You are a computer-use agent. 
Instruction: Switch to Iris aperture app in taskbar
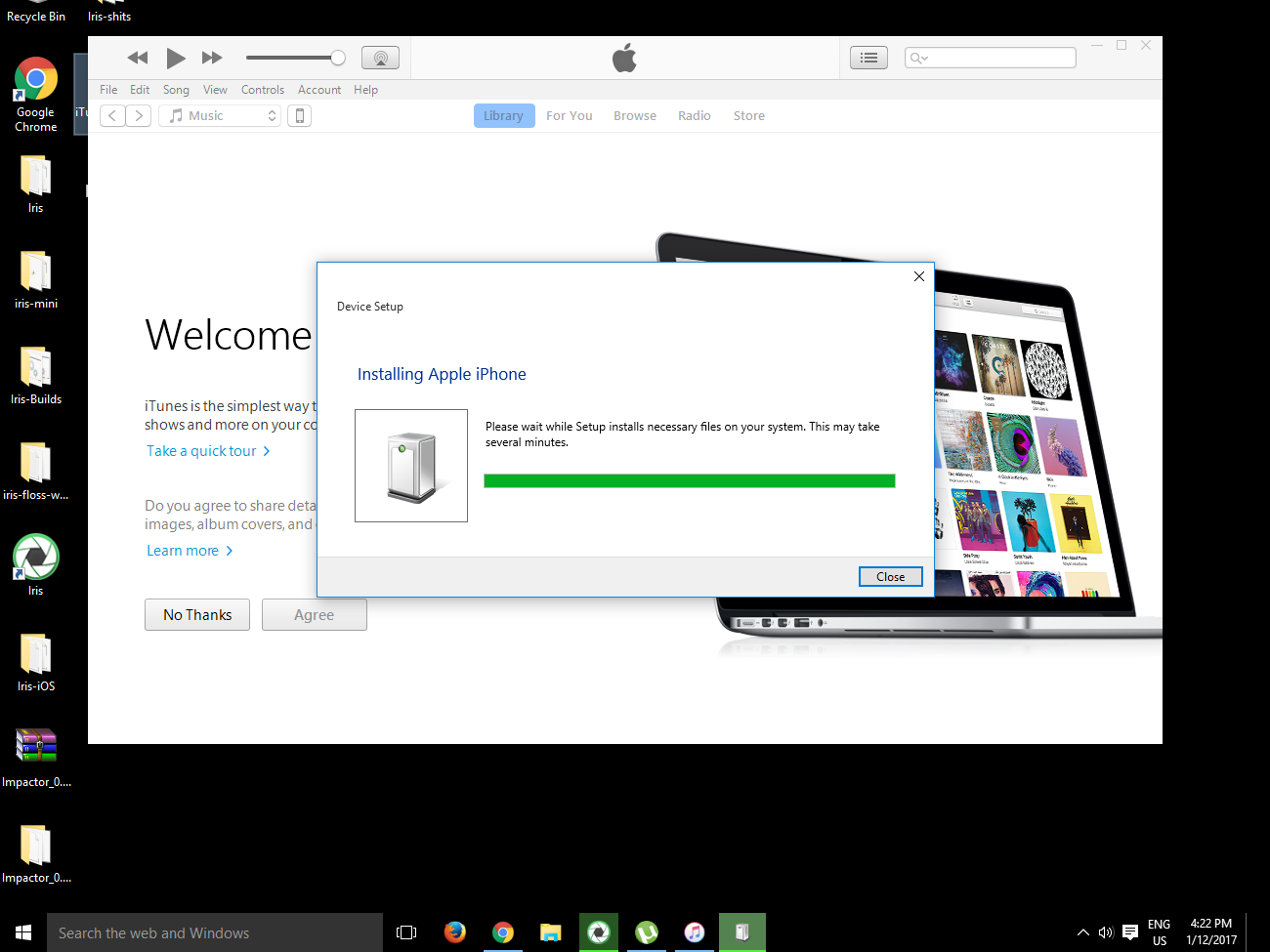click(599, 932)
